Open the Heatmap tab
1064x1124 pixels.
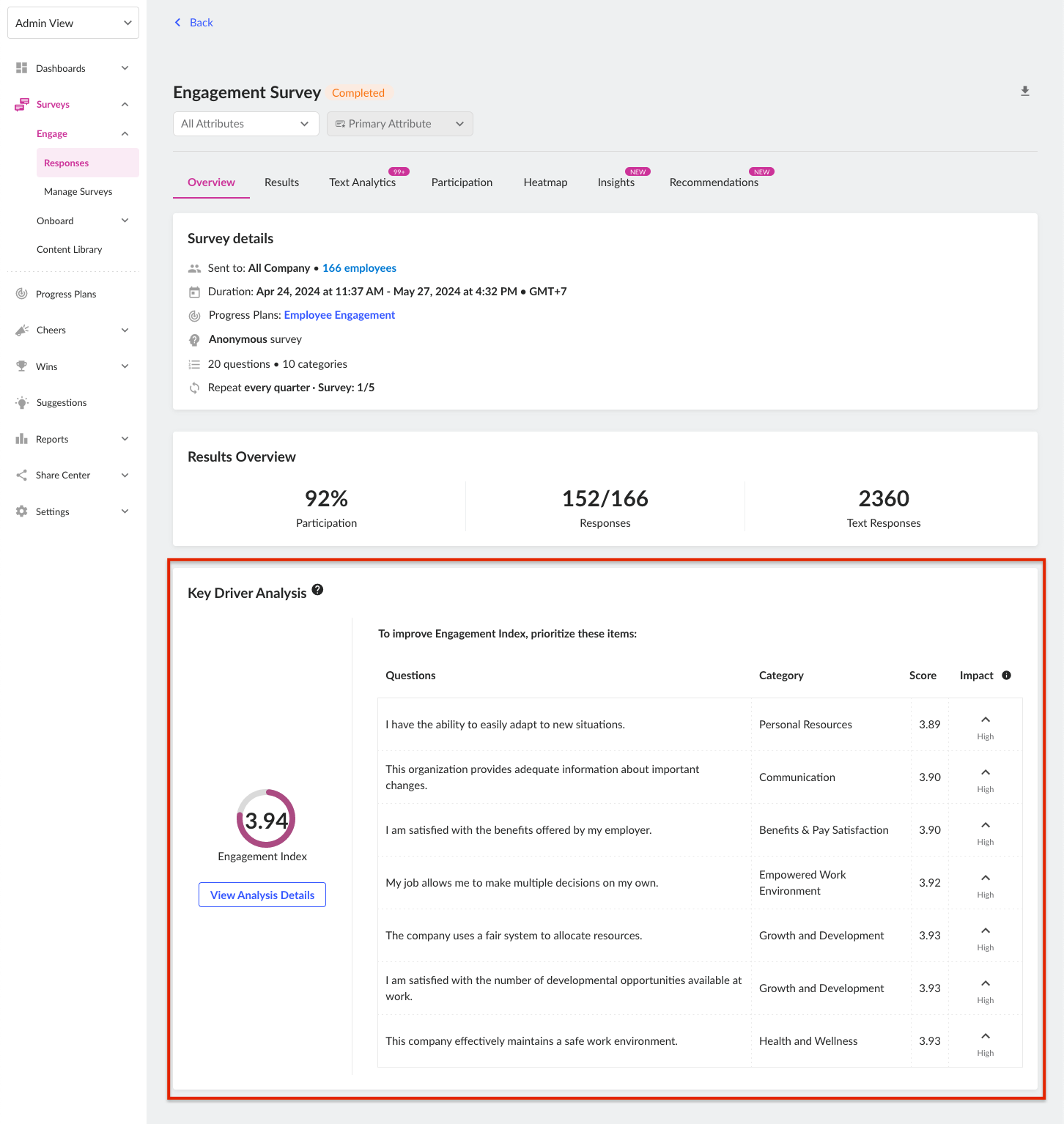(x=545, y=182)
